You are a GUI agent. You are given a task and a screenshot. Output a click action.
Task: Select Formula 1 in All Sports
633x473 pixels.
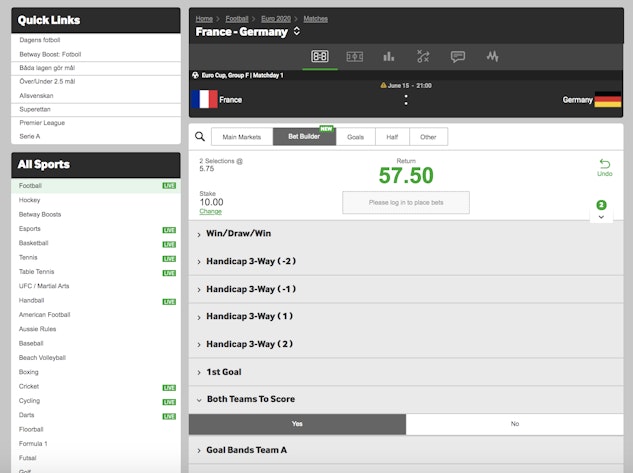[x=96, y=444]
